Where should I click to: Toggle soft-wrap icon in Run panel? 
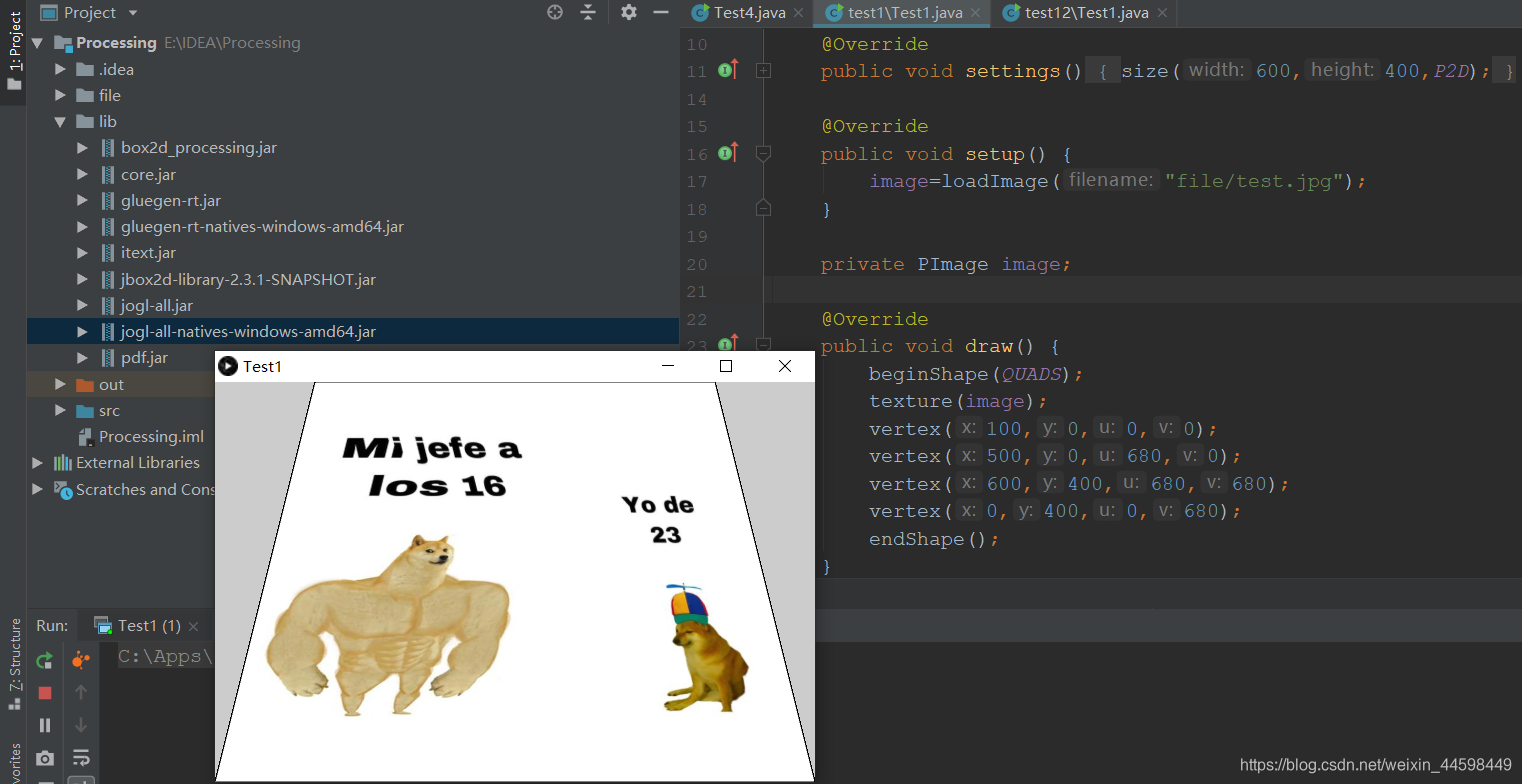81,757
